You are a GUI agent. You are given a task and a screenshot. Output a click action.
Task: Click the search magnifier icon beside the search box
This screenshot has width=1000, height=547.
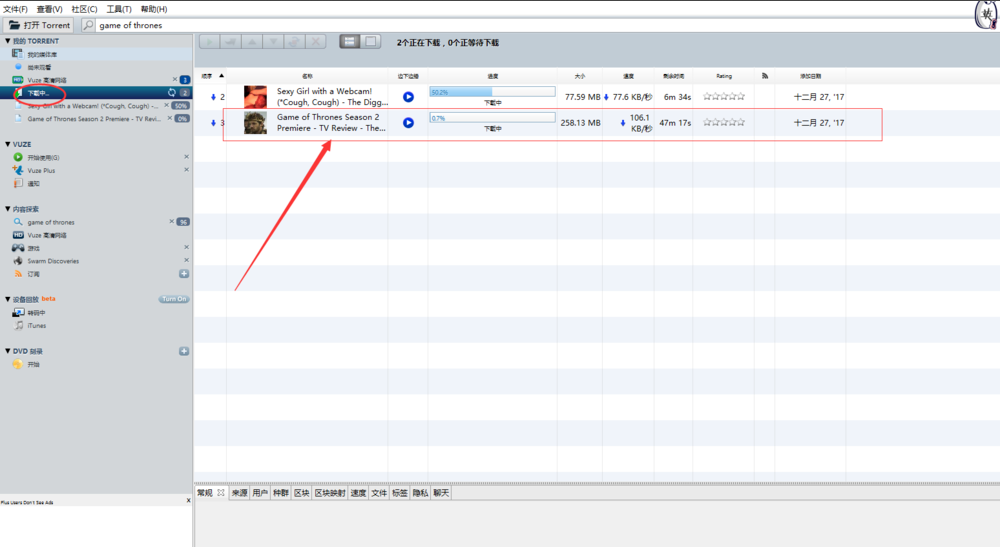pyautogui.click(x=88, y=25)
